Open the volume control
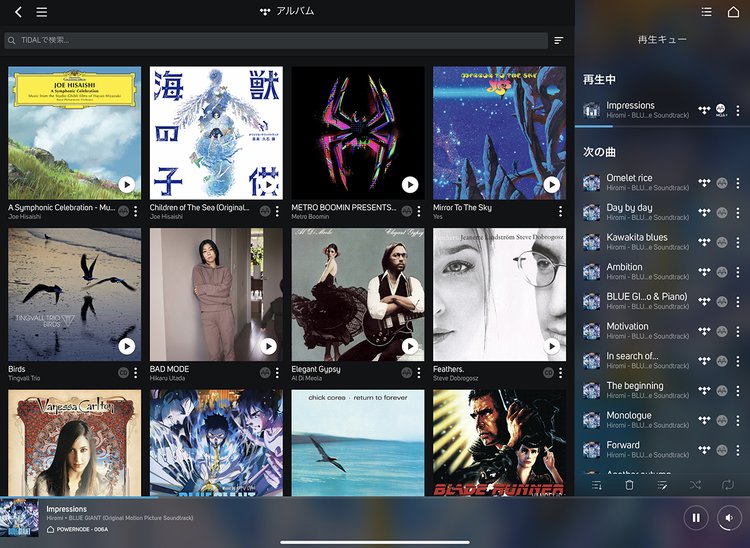 point(730,518)
